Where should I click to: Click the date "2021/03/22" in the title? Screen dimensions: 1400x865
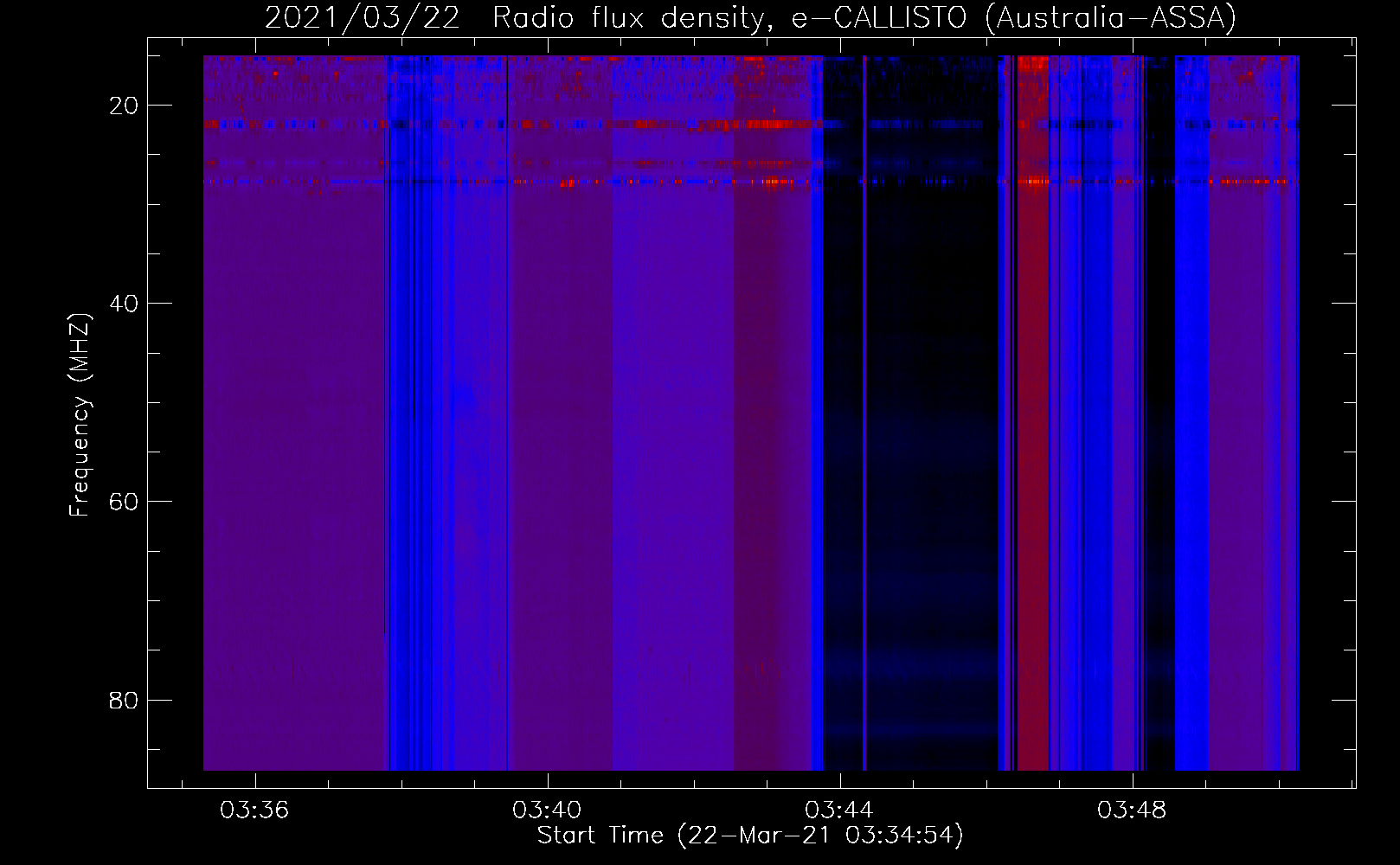363,18
